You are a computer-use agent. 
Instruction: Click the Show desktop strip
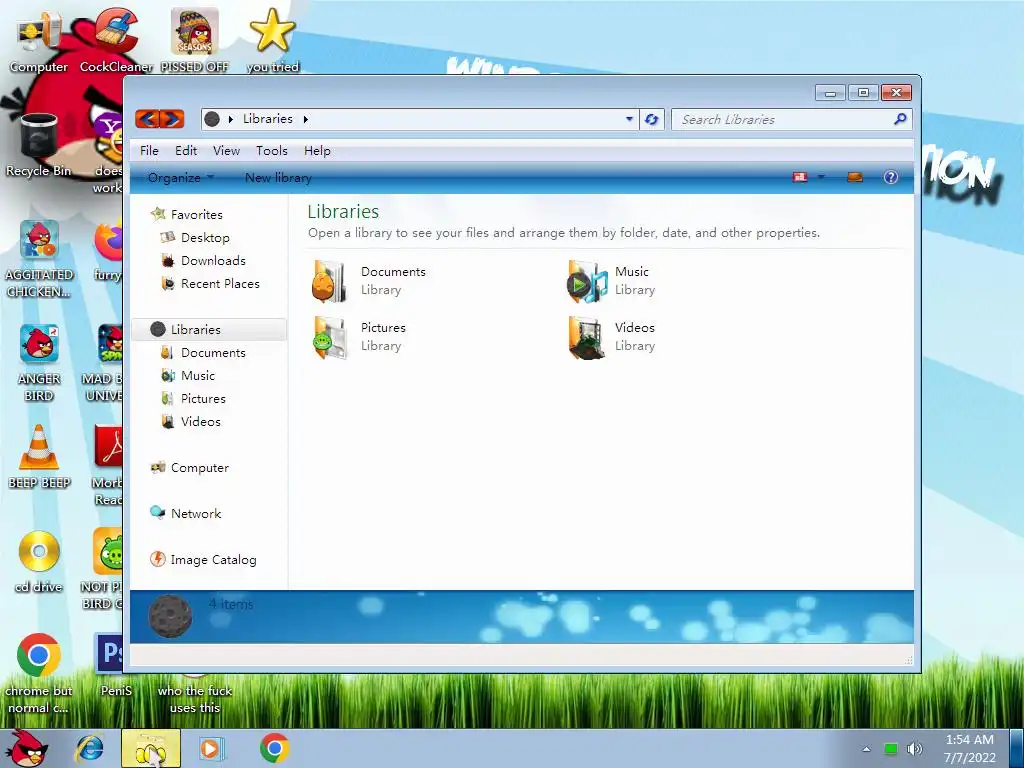[x=1016, y=748]
